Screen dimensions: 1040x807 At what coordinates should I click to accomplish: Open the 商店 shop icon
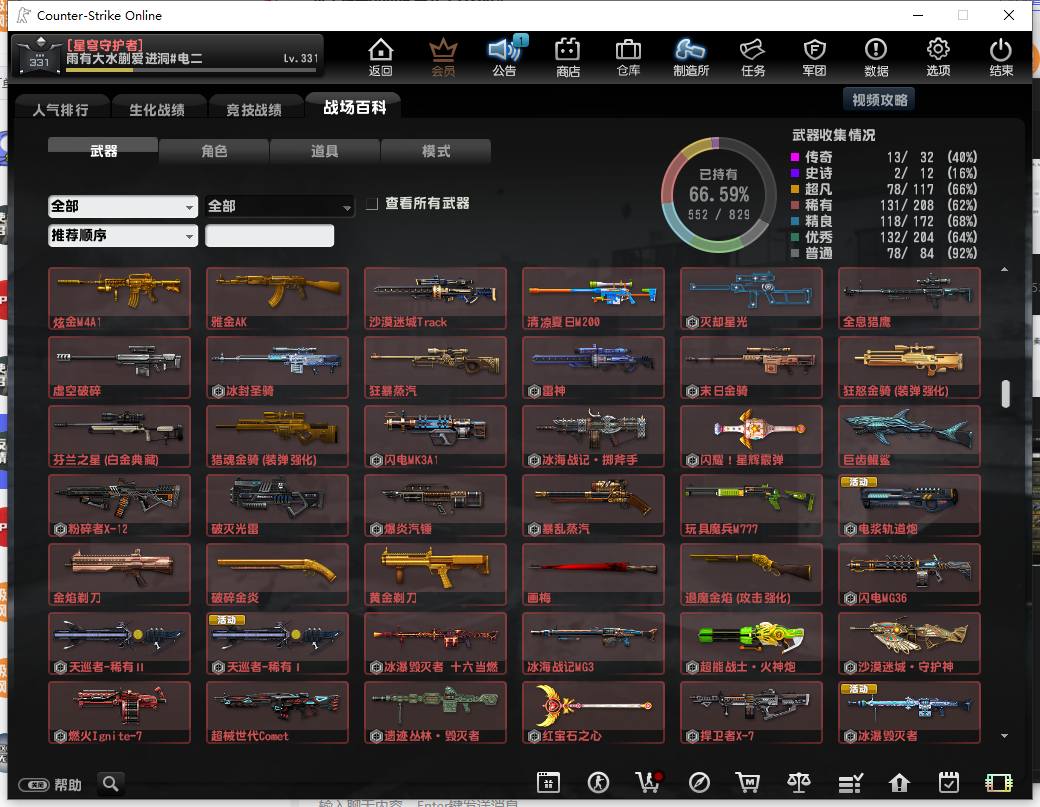pos(568,56)
